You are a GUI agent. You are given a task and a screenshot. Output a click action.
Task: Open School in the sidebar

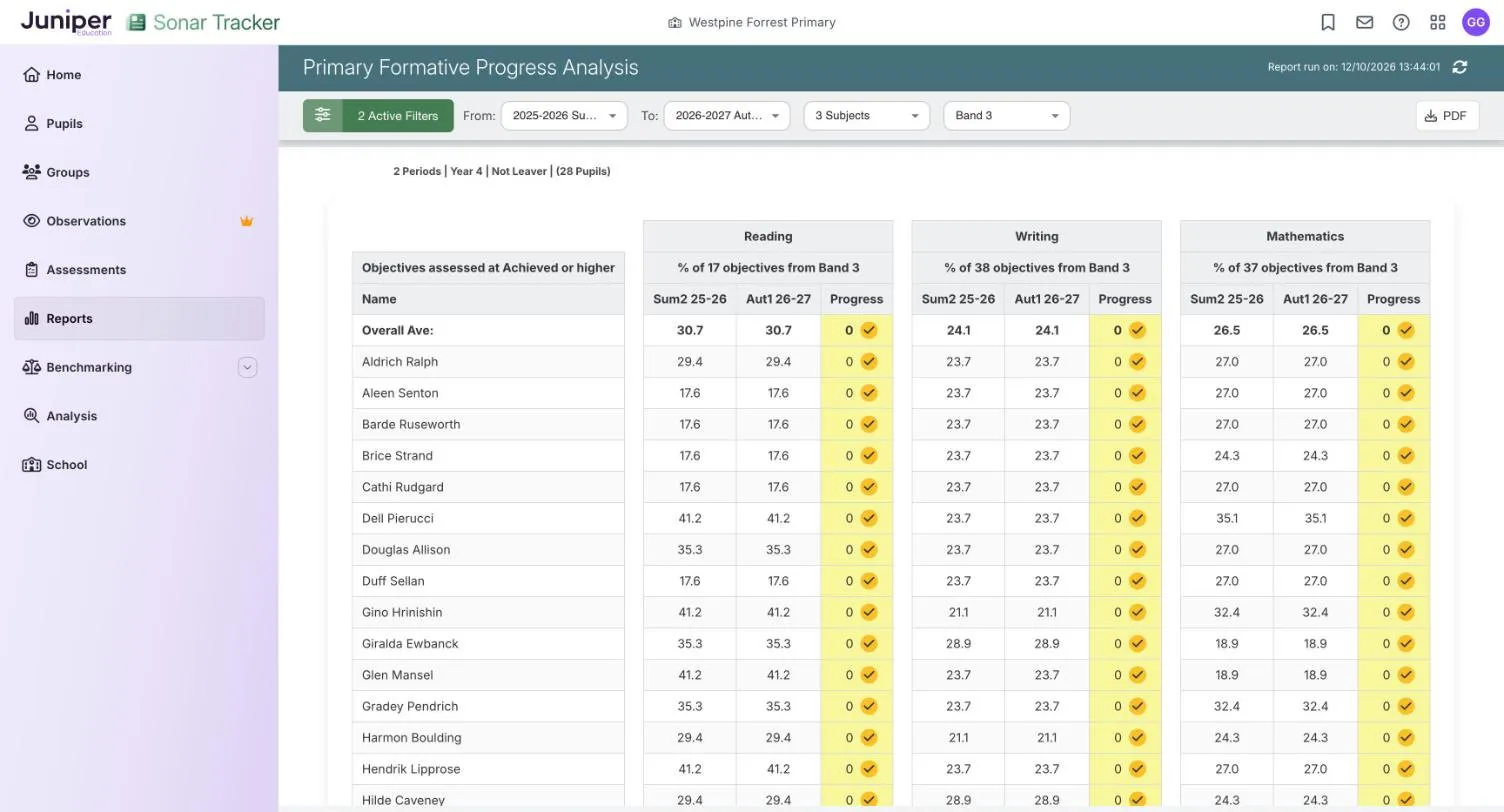tap(139, 465)
